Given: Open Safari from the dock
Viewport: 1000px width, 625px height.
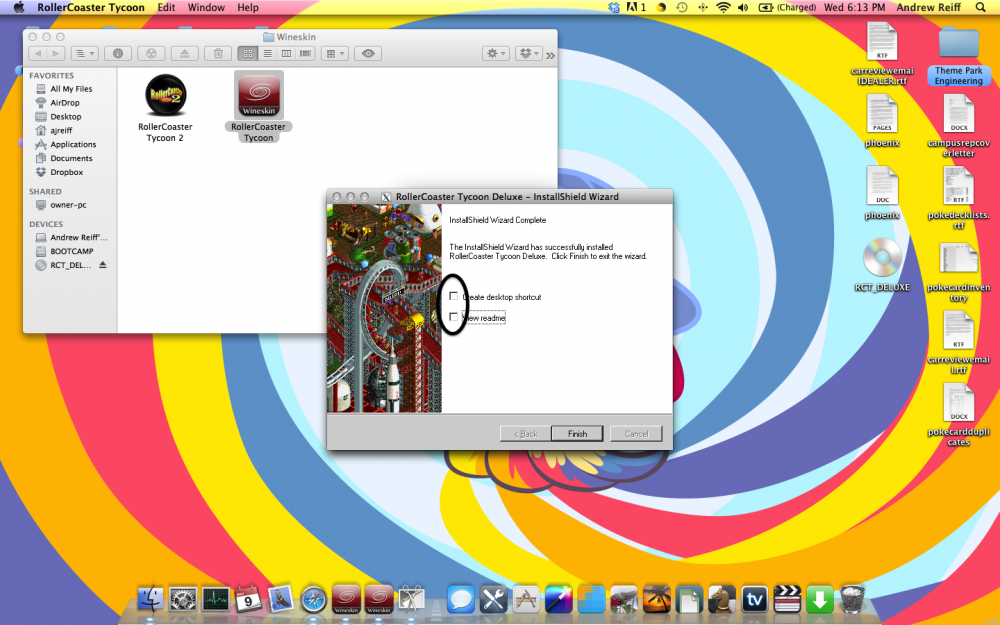Looking at the screenshot, I should click(x=313, y=599).
